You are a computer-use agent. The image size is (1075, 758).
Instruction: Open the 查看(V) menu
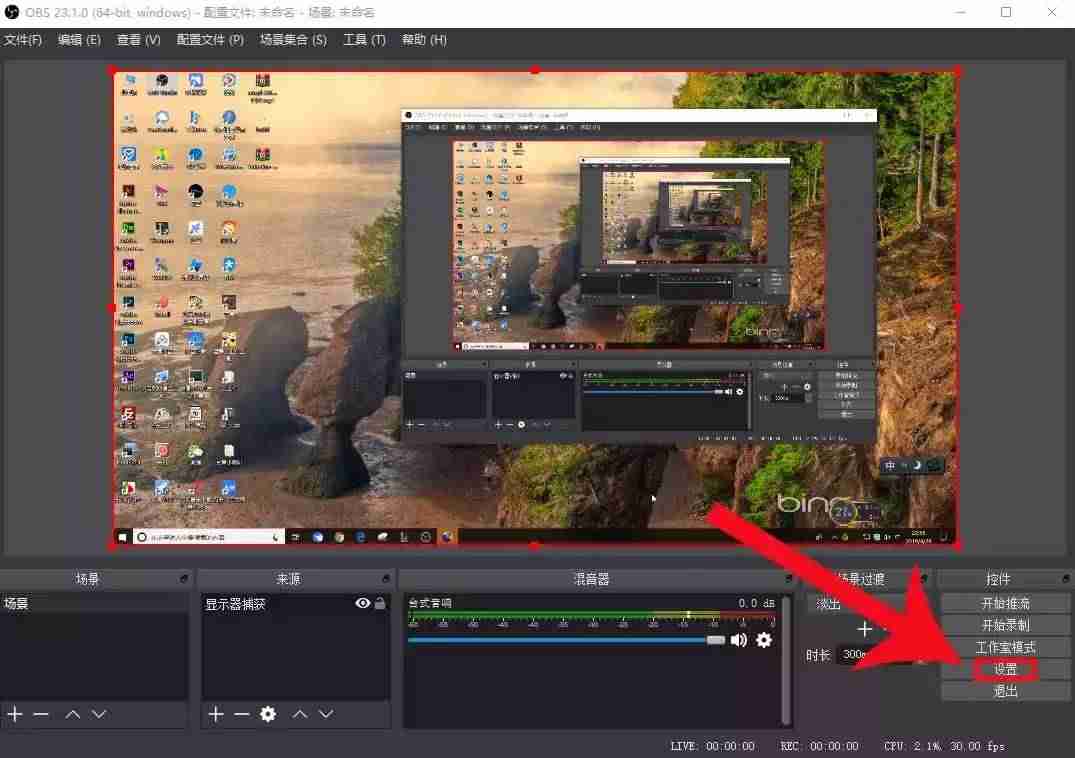[138, 40]
